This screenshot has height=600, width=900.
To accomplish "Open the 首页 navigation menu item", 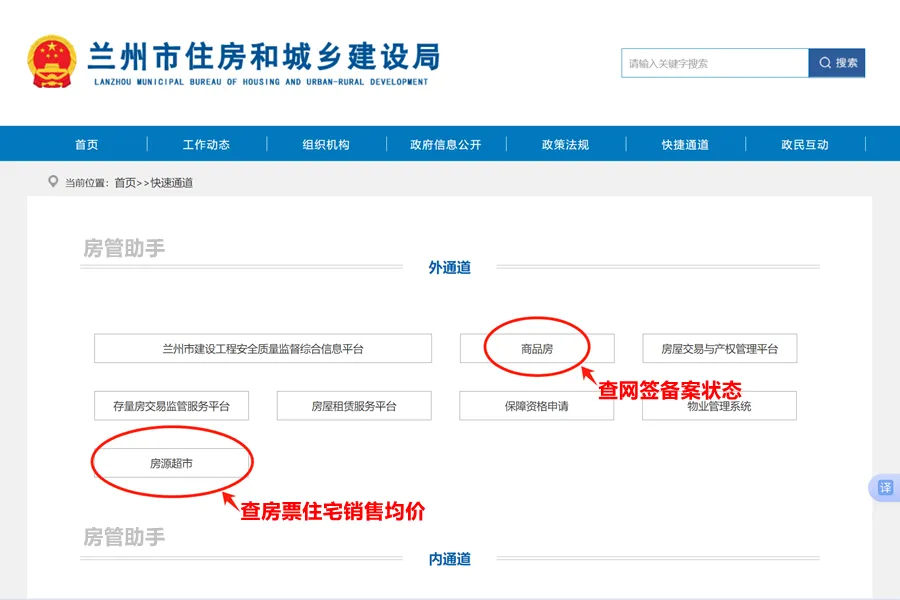I will coord(87,144).
